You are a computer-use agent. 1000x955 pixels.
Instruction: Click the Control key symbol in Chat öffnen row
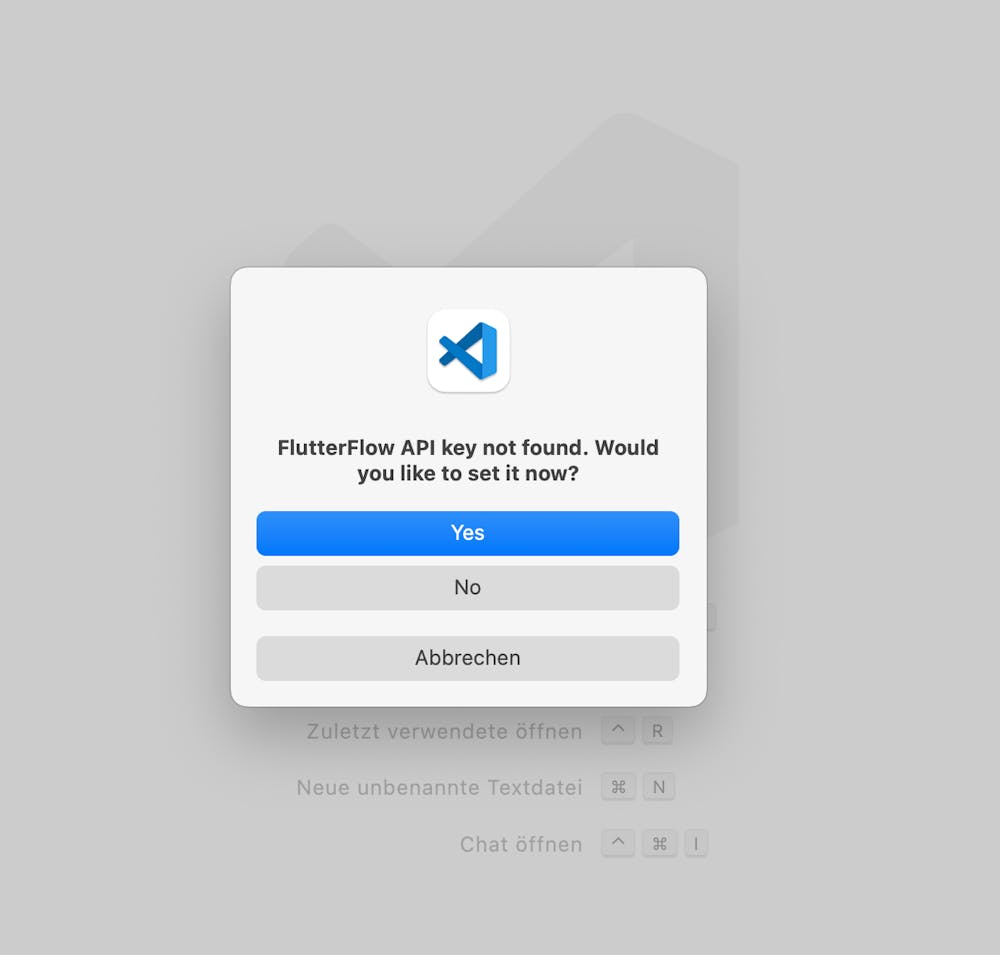point(618,843)
